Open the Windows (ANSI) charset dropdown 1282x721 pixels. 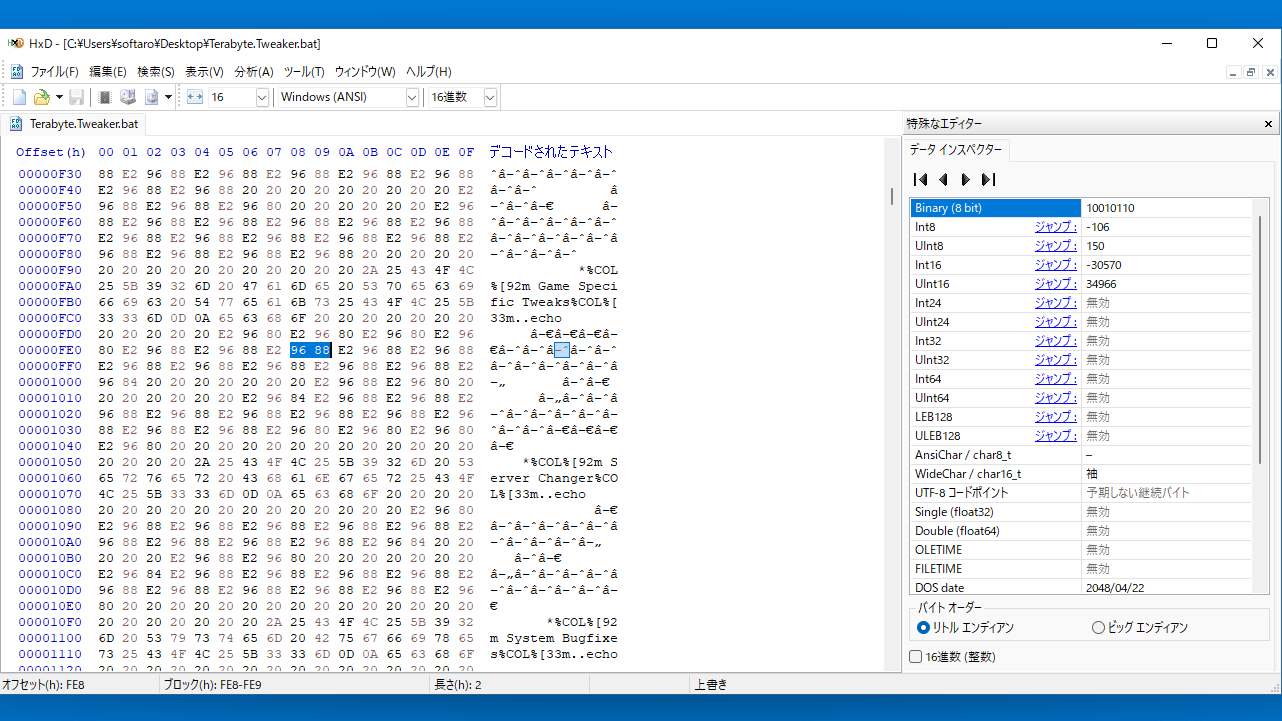pyautogui.click(x=412, y=97)
